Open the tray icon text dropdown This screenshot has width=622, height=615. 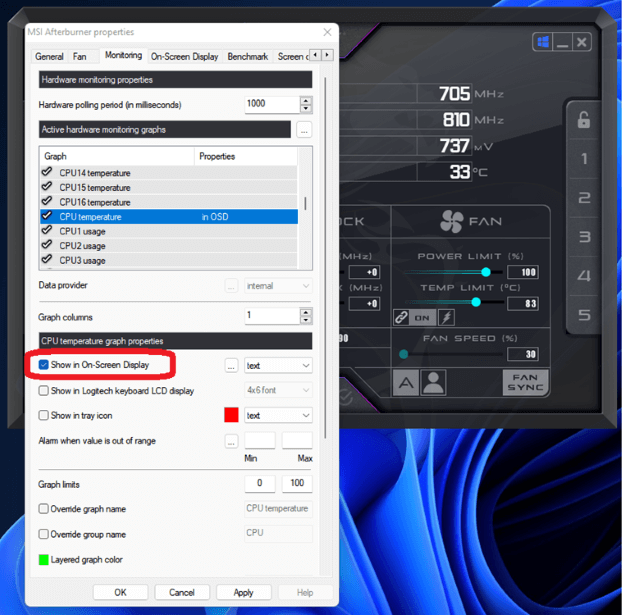pyautogui.click(x=278, y=415)
